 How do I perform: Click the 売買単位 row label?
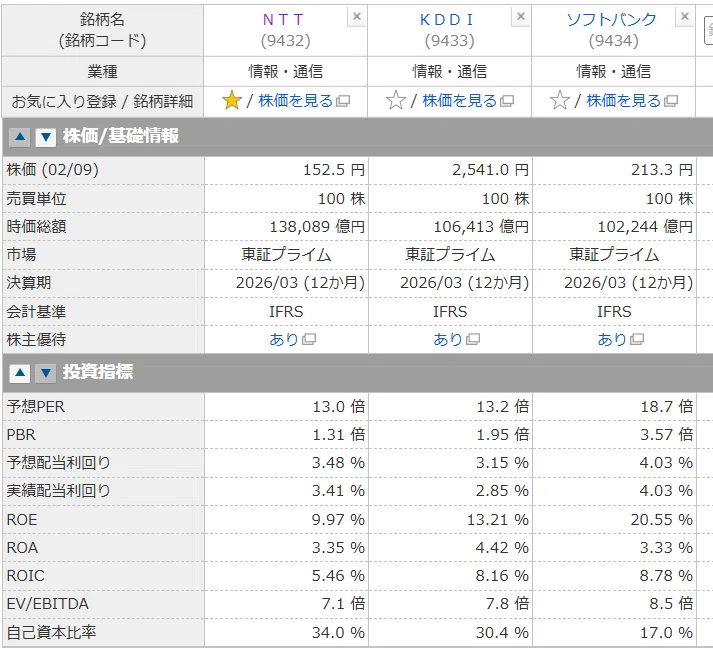point(36,198)
